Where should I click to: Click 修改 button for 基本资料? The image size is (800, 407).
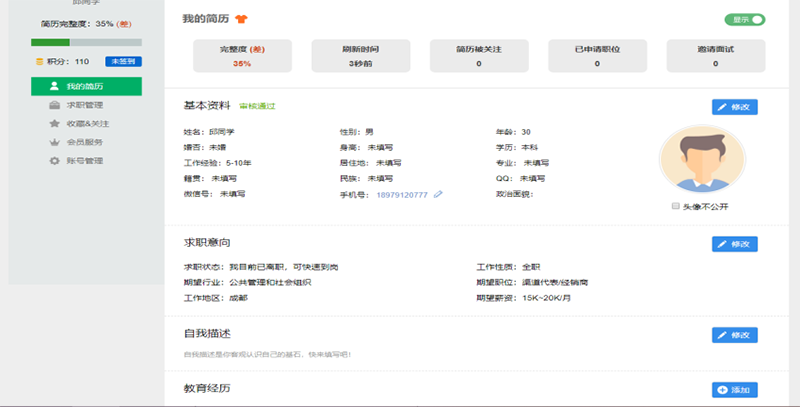pos(735,107)
